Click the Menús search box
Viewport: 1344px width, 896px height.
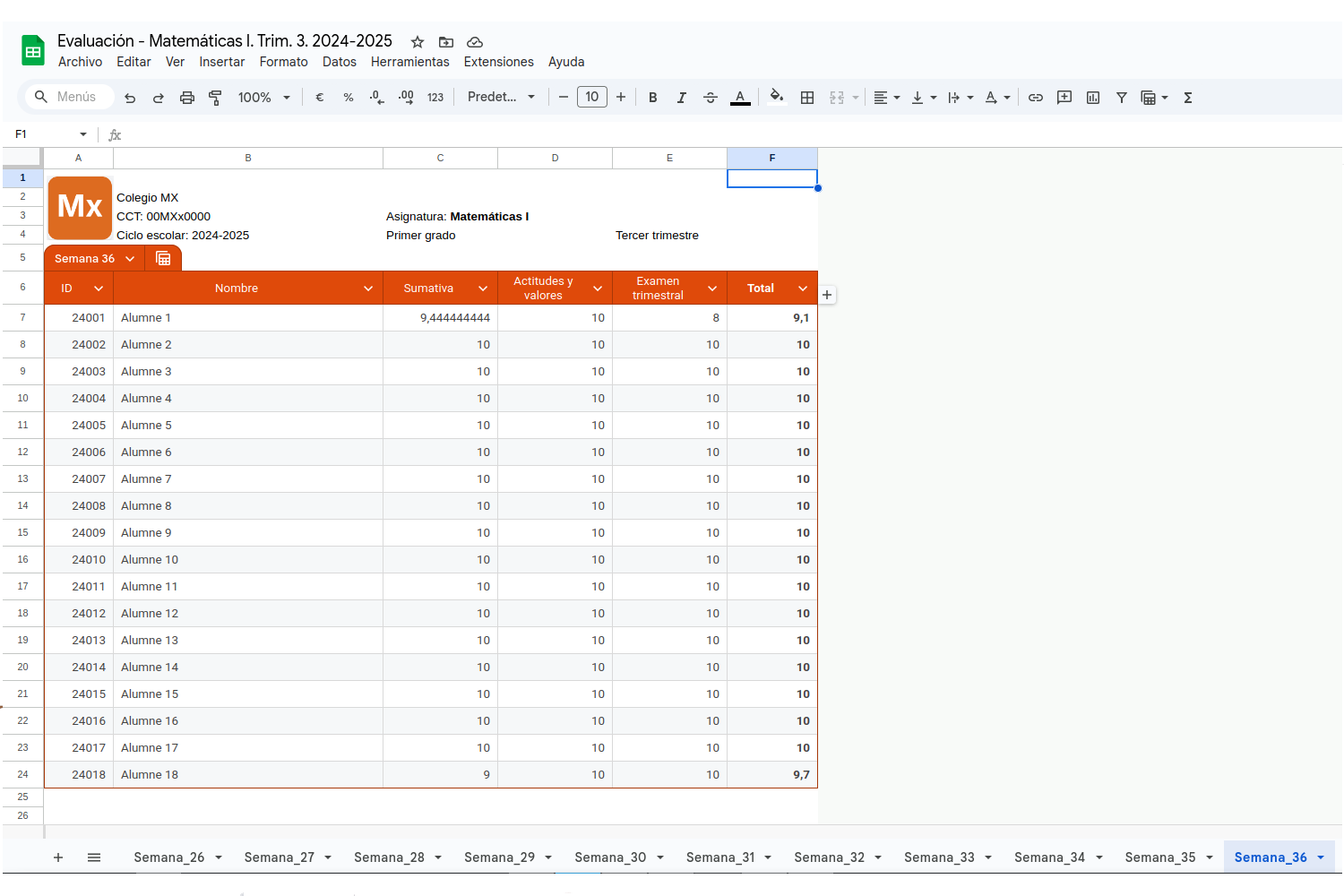click(69, 97)
